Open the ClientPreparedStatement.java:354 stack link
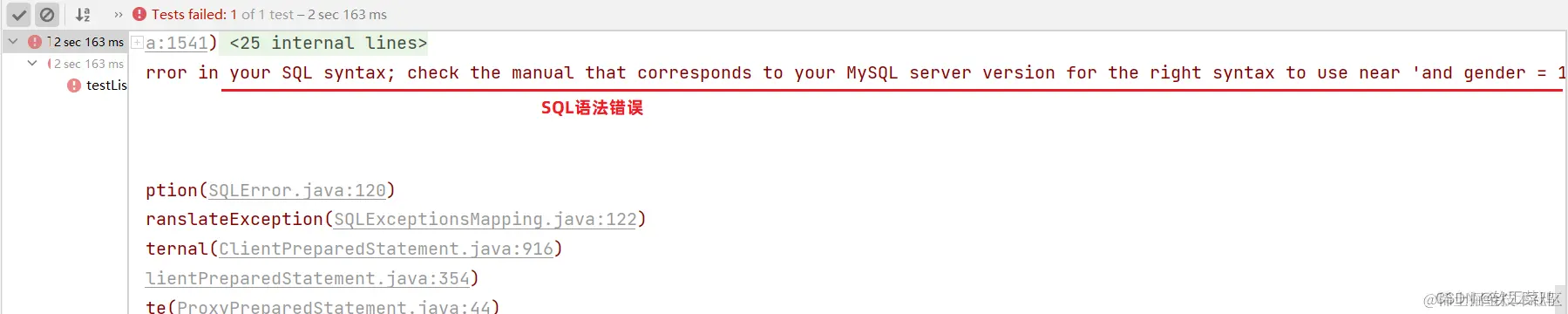 (308, 278)
